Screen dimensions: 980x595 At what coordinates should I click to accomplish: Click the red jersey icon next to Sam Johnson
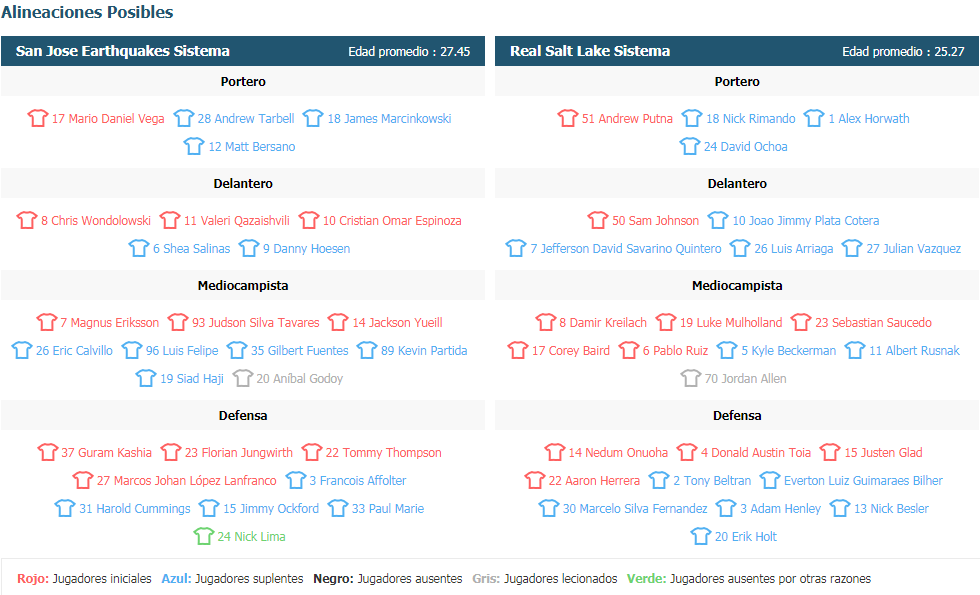coord(598,219)
